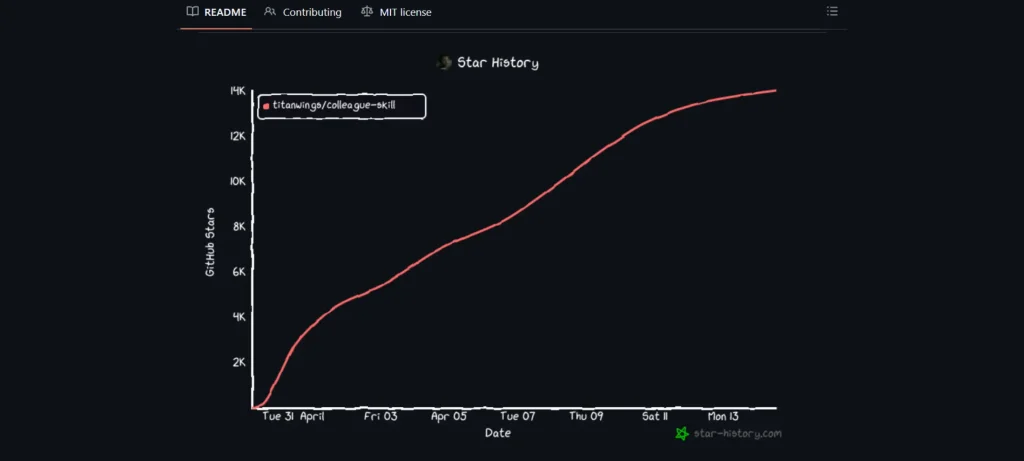Image resolution: width=1024 pixels, height=461 pixels.
Task: Select the MIT license tab
Action: coord(405,12)
